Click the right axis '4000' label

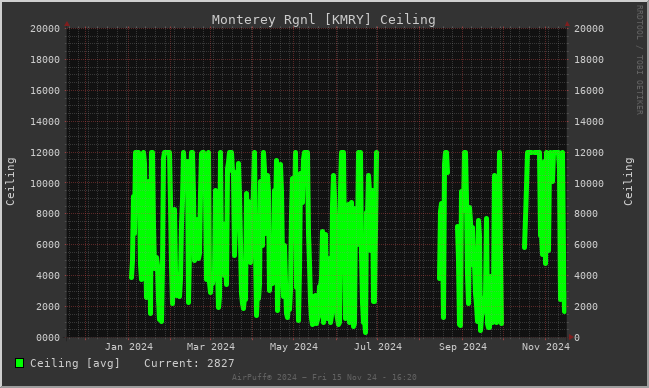pos(586,276)
